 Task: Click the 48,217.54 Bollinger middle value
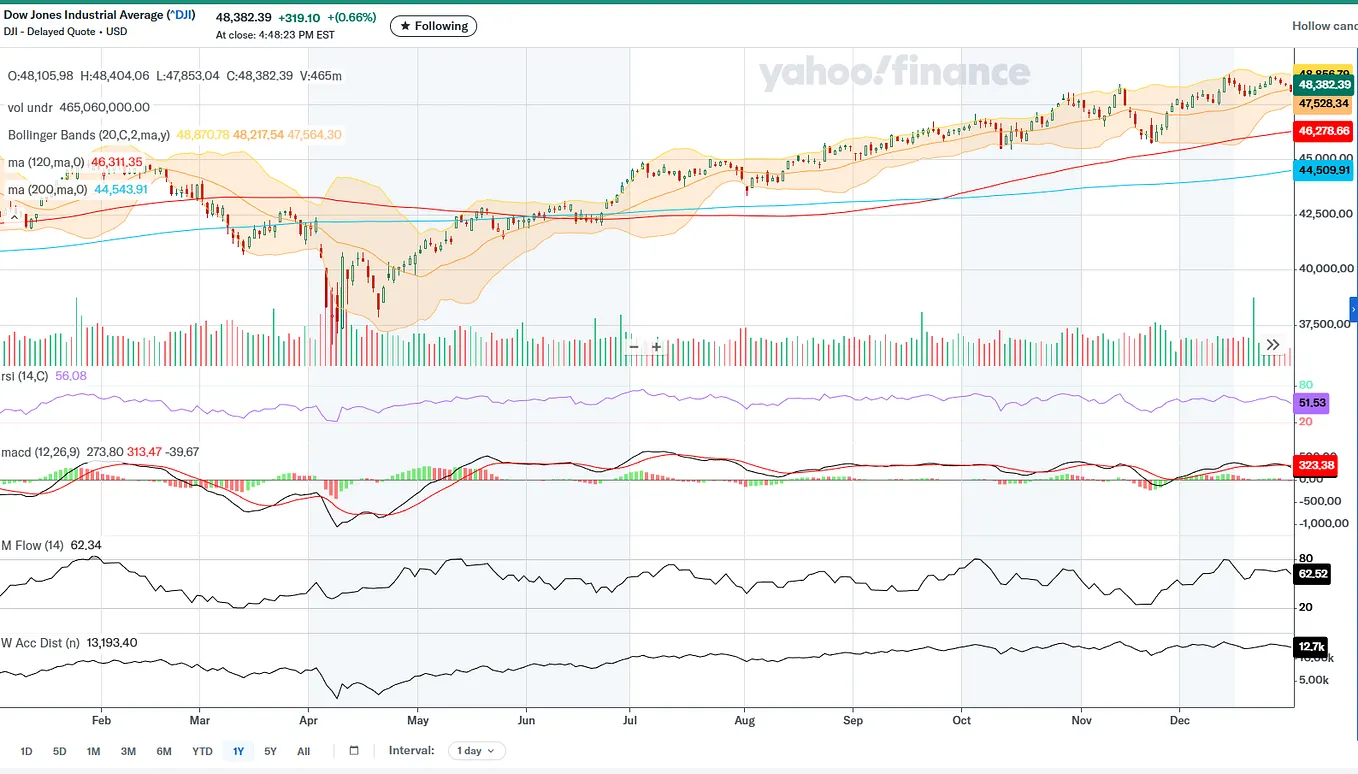tap(259, 135)
